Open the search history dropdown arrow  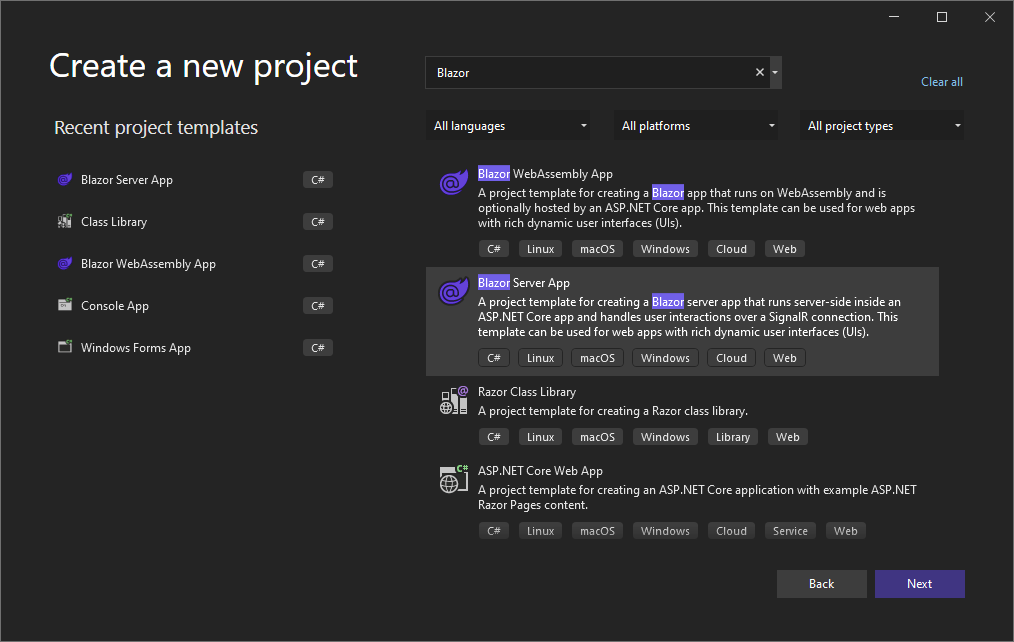pyautogui.click(x=775, y=72)
